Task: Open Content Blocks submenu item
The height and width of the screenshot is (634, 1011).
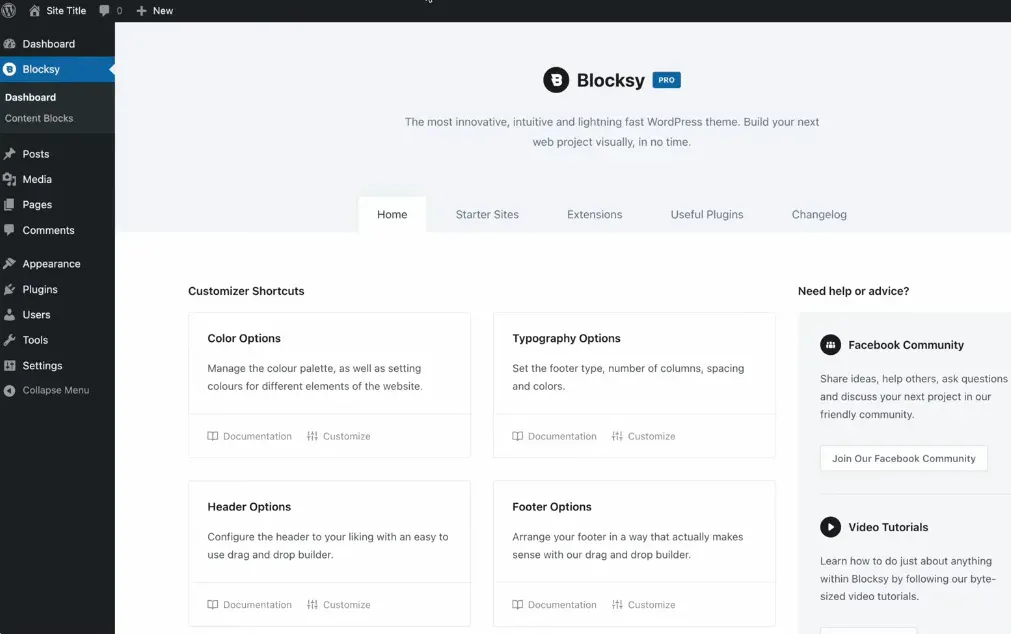Action: [x=39, y=118]
